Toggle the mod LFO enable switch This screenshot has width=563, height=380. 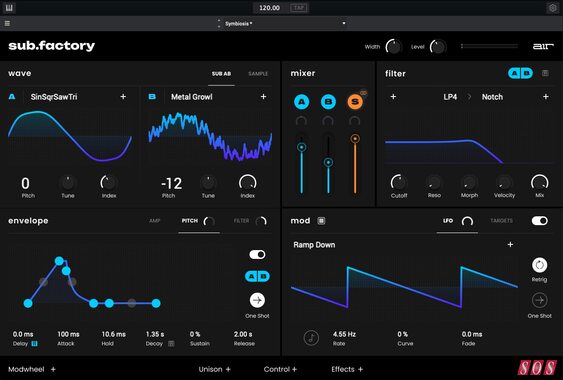click(539, 221)
